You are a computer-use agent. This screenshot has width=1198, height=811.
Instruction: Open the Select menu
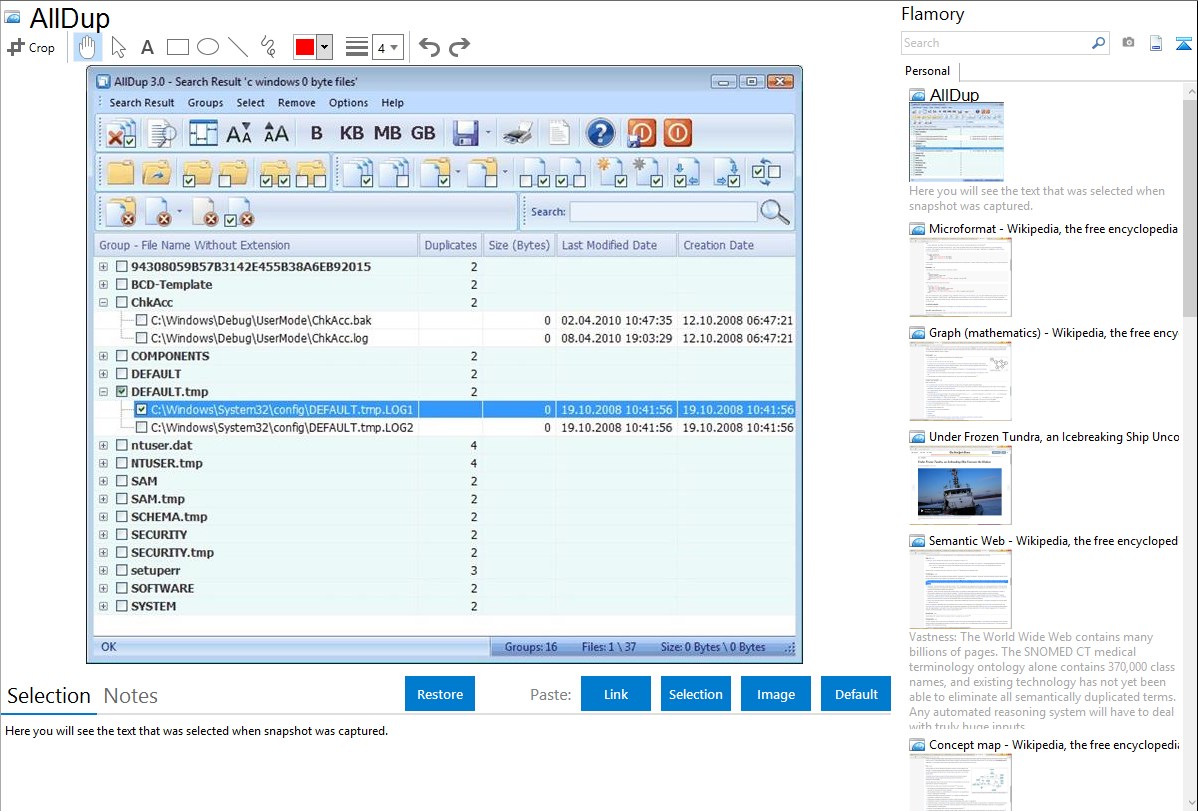[251, 103]
